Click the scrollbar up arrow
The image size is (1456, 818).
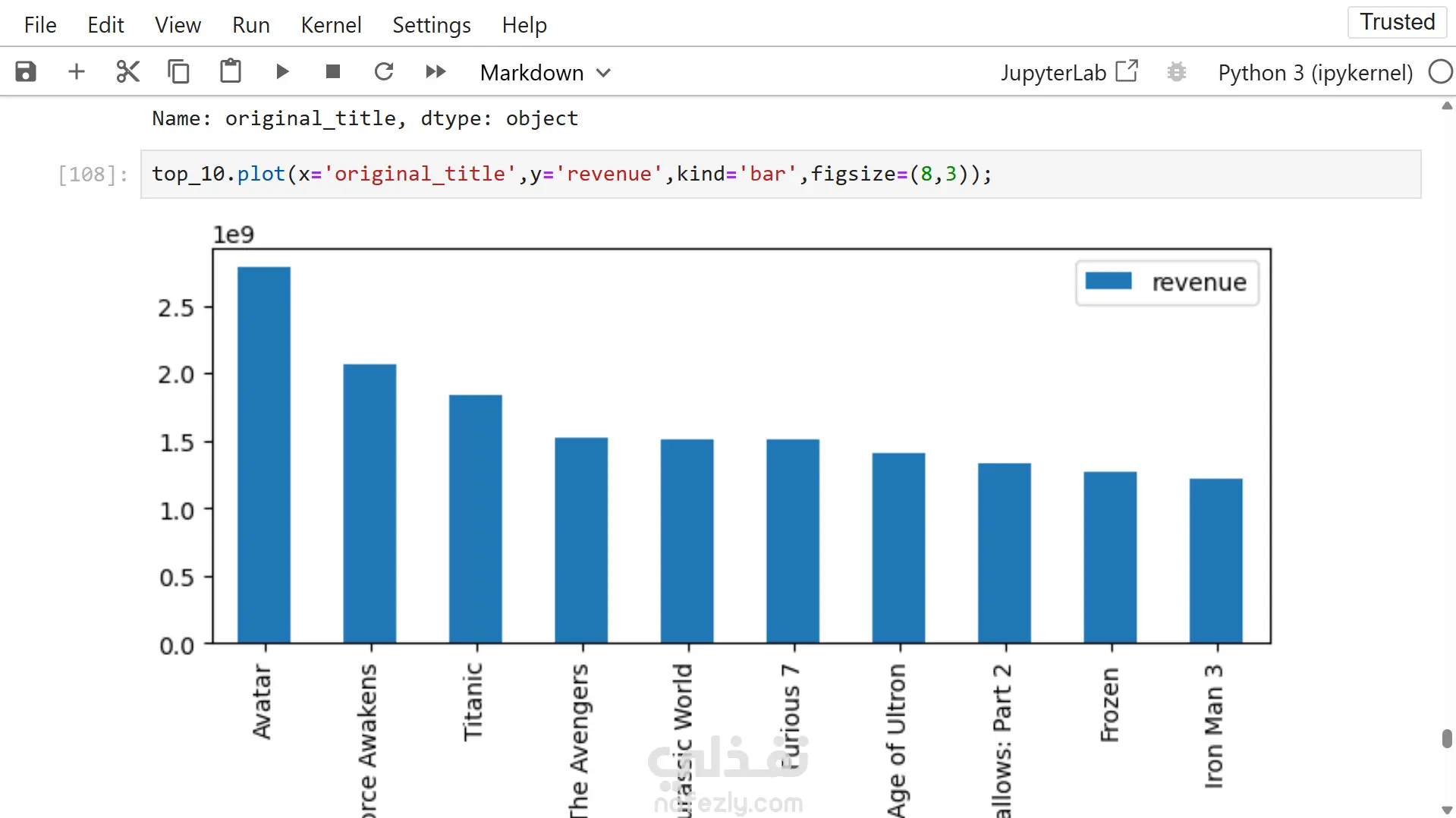(x=1447, y=106)
